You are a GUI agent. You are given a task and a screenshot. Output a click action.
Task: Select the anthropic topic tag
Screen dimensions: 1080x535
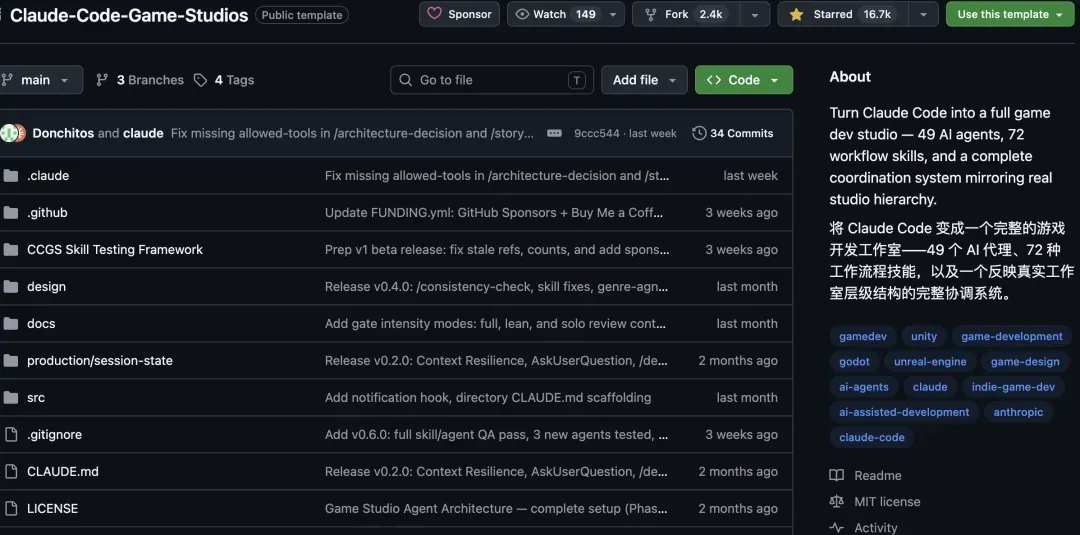pos(1018,412)
